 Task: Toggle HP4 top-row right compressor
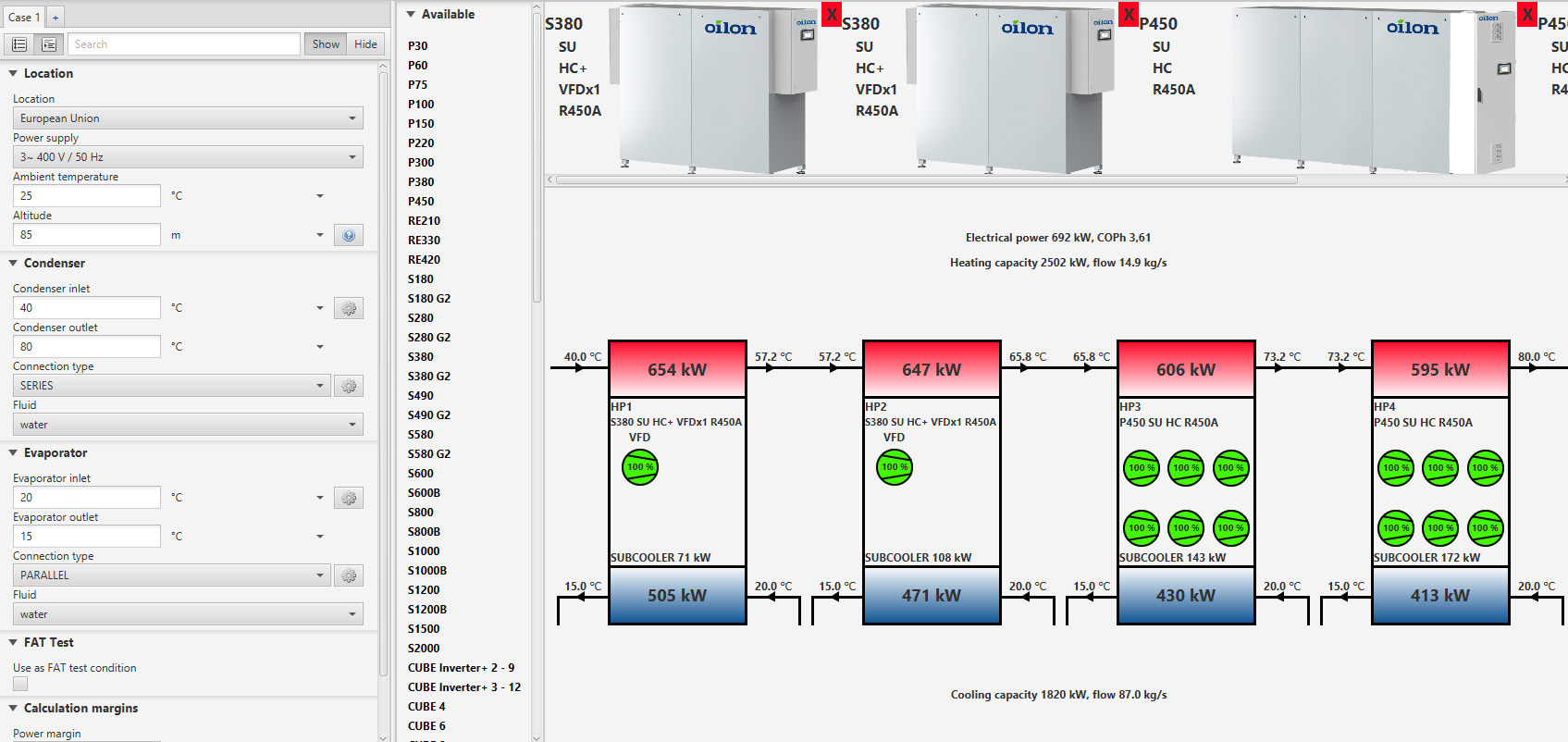[x=1486, y=468]
